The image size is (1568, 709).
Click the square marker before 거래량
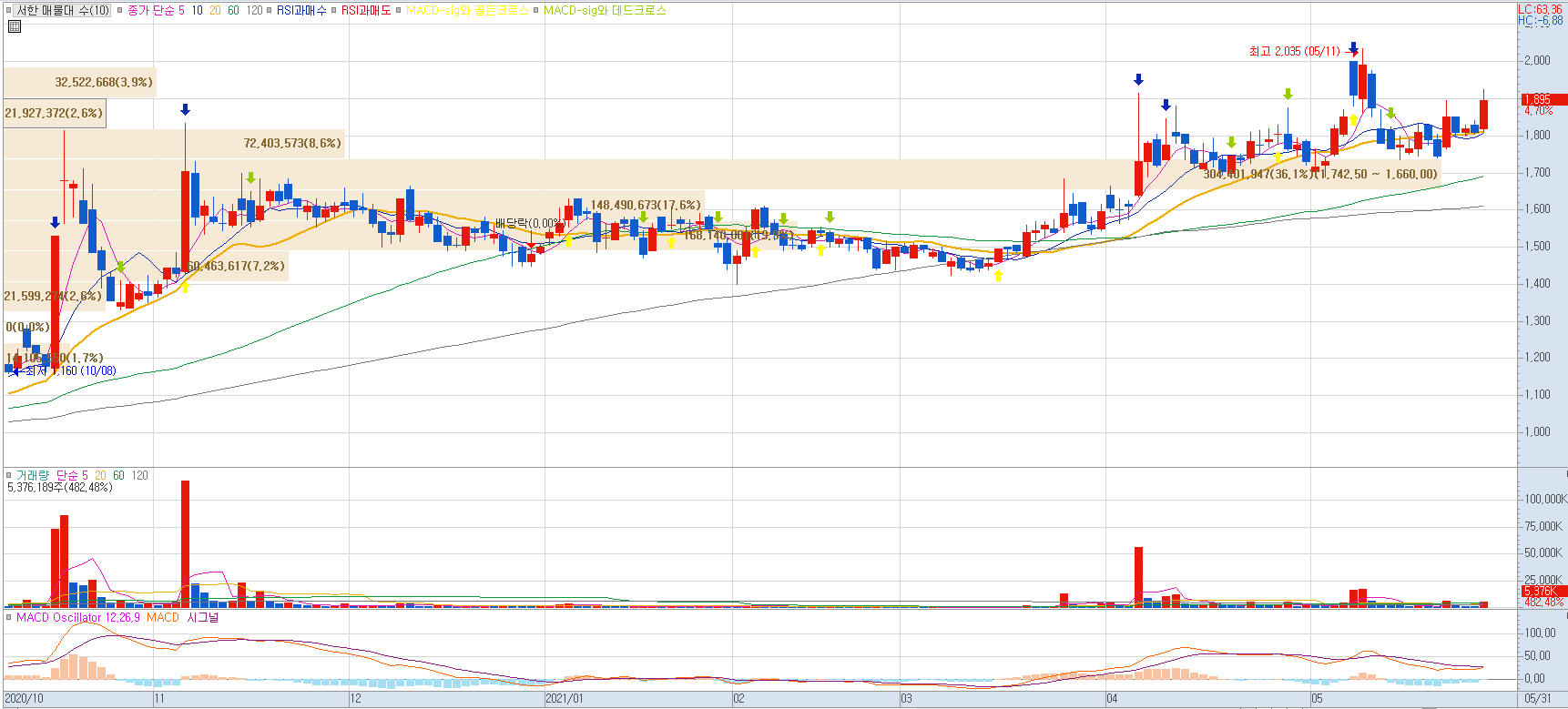[x=9, y=475]
